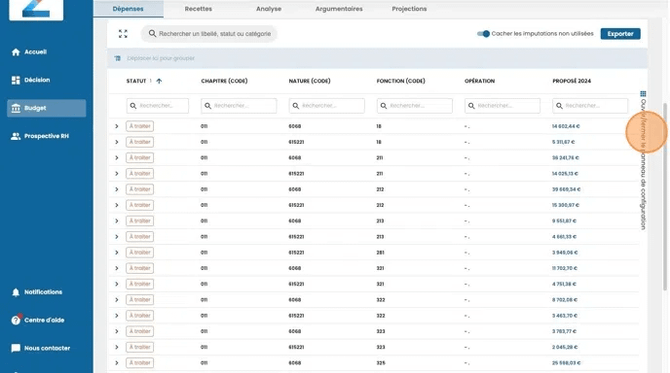Viewport: 670px width, 373px height.
Task: Click the Proposé 2024 filter field
Action: (590, 106)
